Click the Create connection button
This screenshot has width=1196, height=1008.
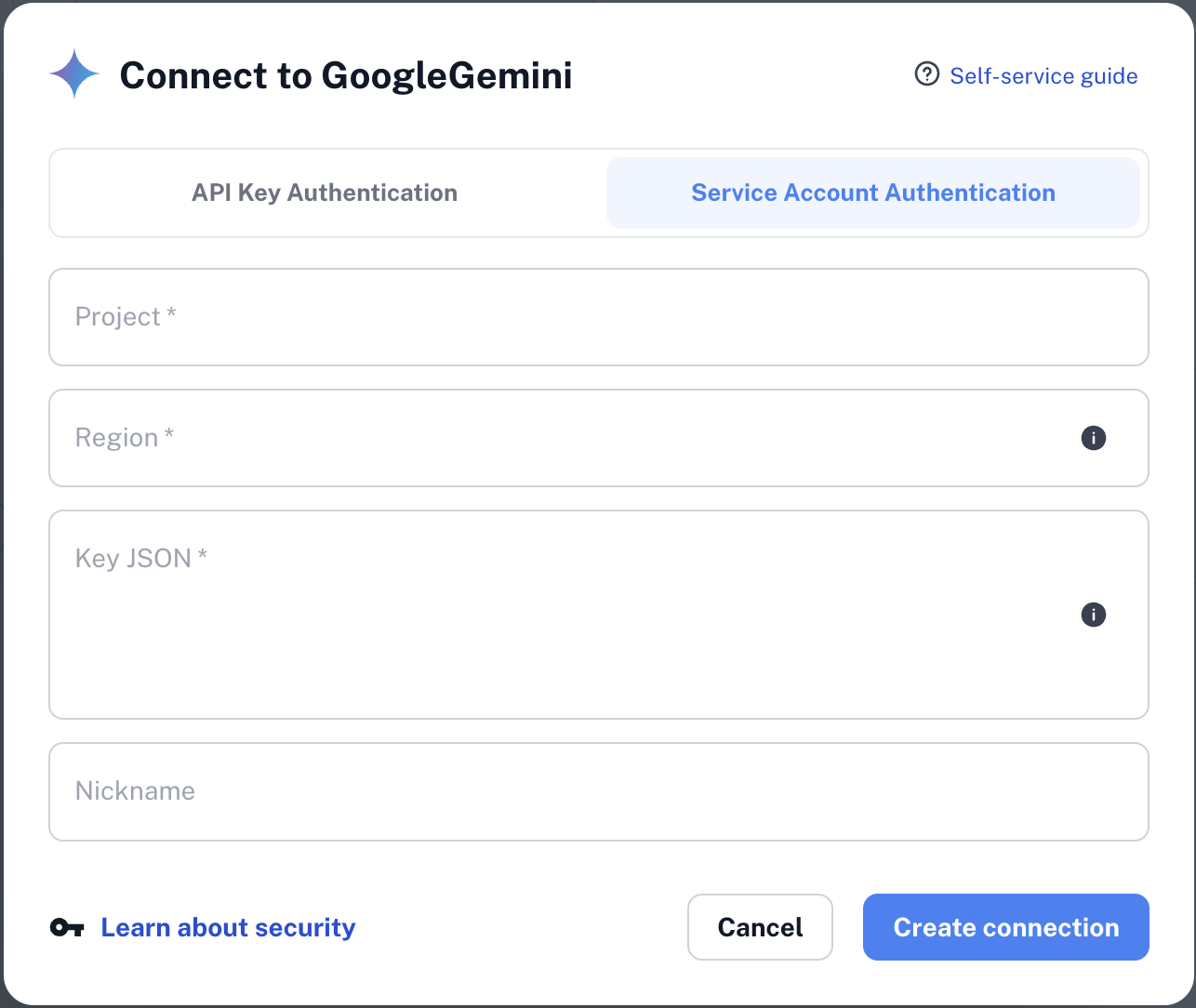[x=1005, y=927]
